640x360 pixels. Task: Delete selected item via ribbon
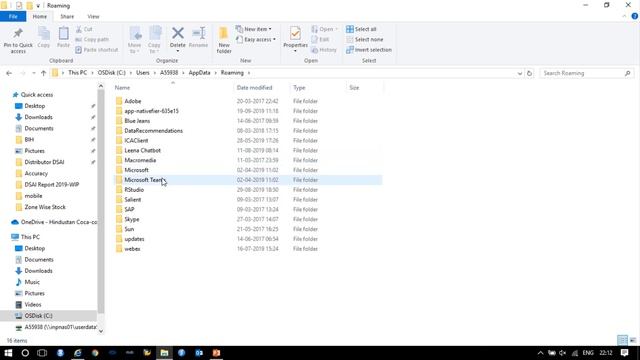178,39
